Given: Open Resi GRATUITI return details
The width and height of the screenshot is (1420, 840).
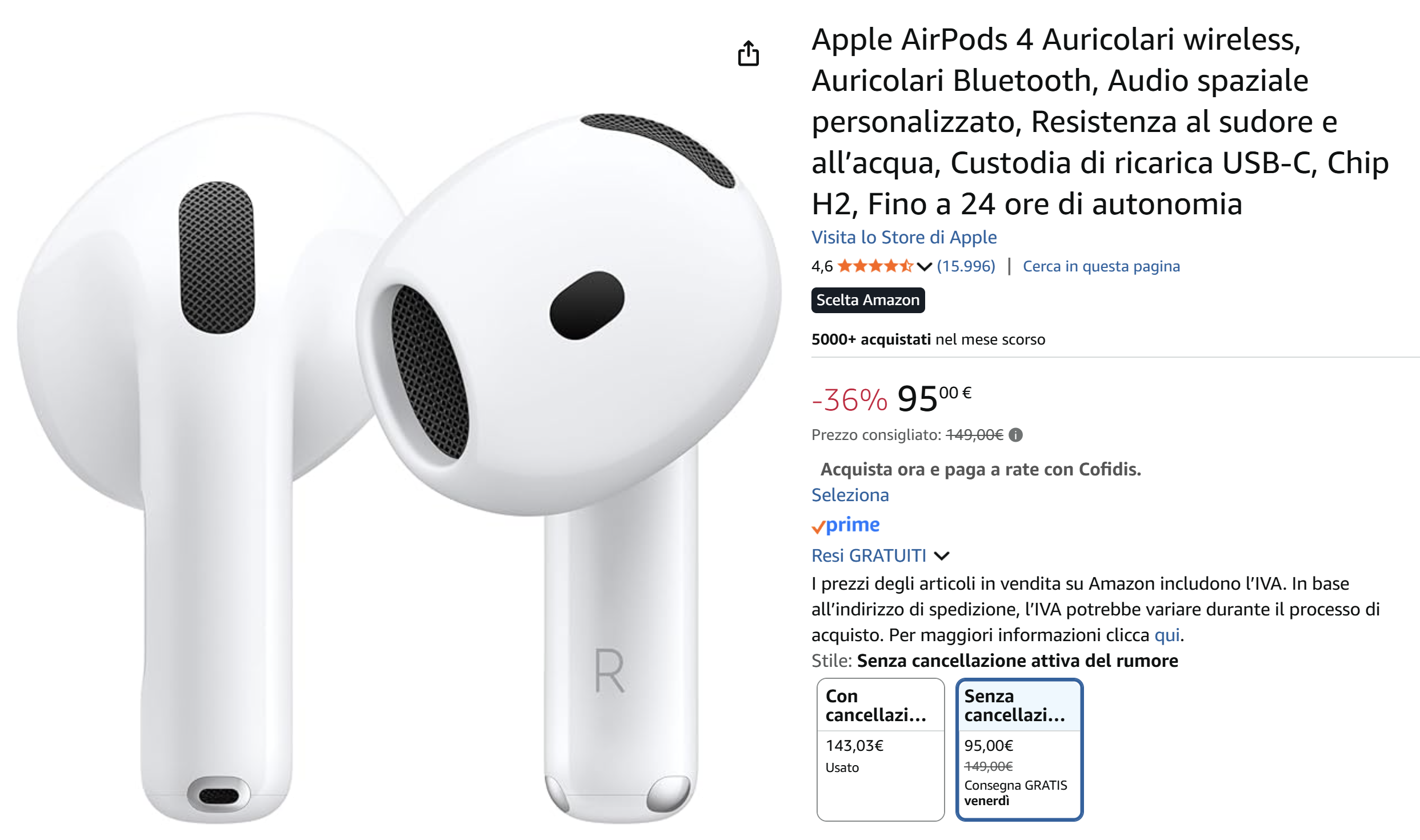Looking at the screenshot, I should pyautogui.click(x=869, y=555).
